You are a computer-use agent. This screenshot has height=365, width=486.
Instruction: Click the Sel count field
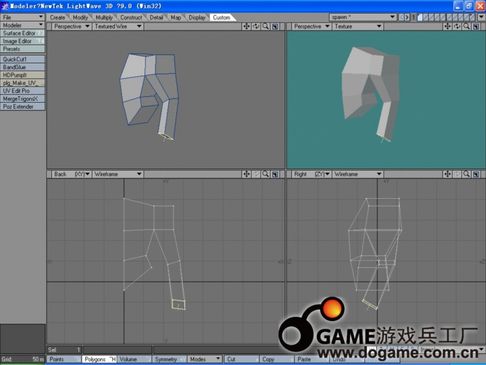64,350
